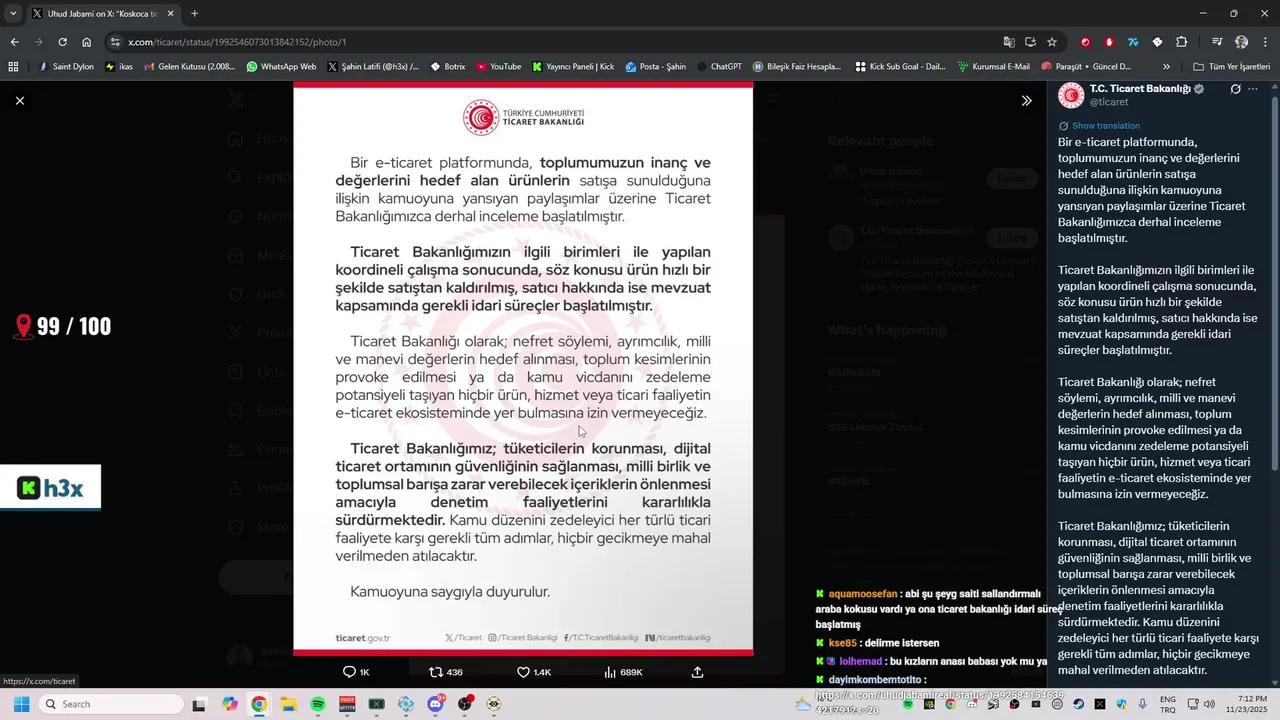Click the taskbar Search box
The width and height of the screenshot is (1280, 720).
111,704
